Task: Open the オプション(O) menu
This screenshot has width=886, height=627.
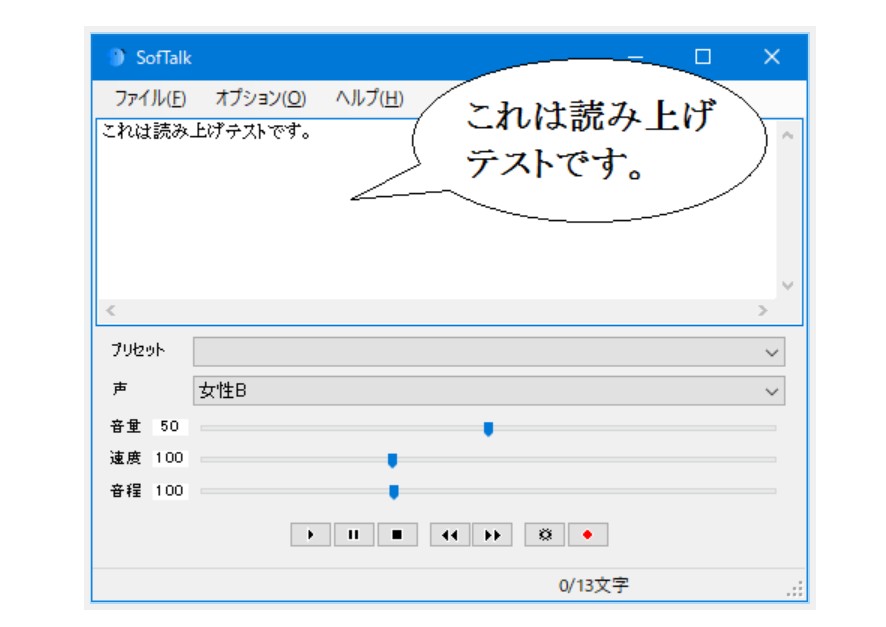Action: pyautogui.click(x=260, y=98)
